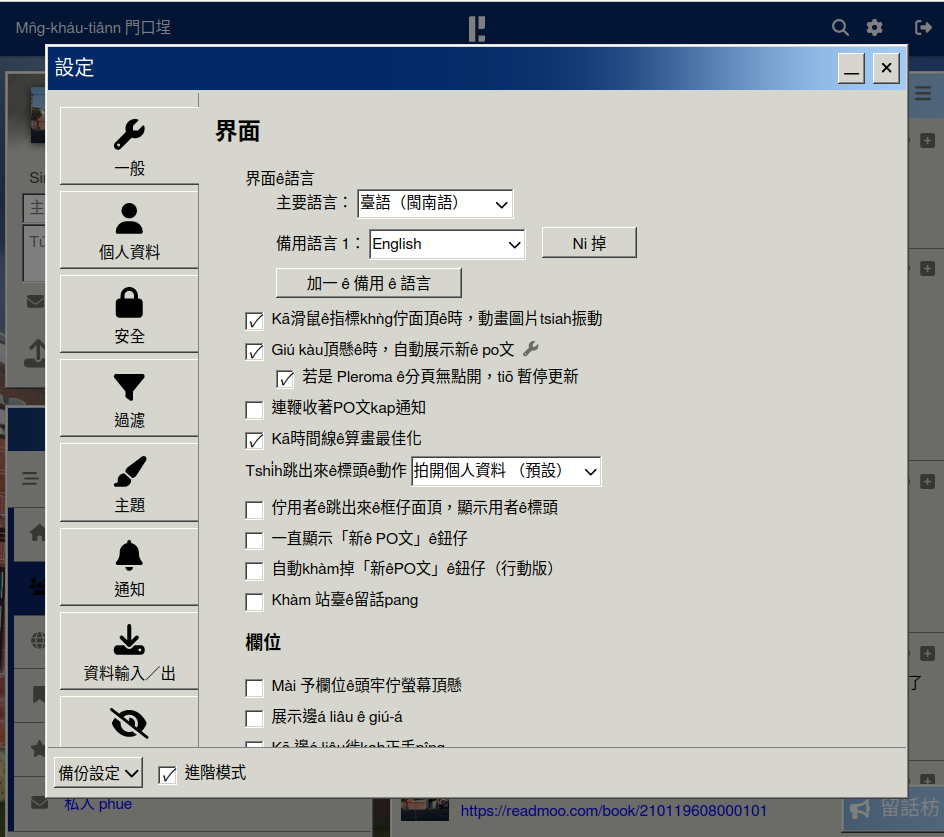Open the gear settings icon in top bar
The height and width of the screenshot is (837, 944).
click(875, 27)
